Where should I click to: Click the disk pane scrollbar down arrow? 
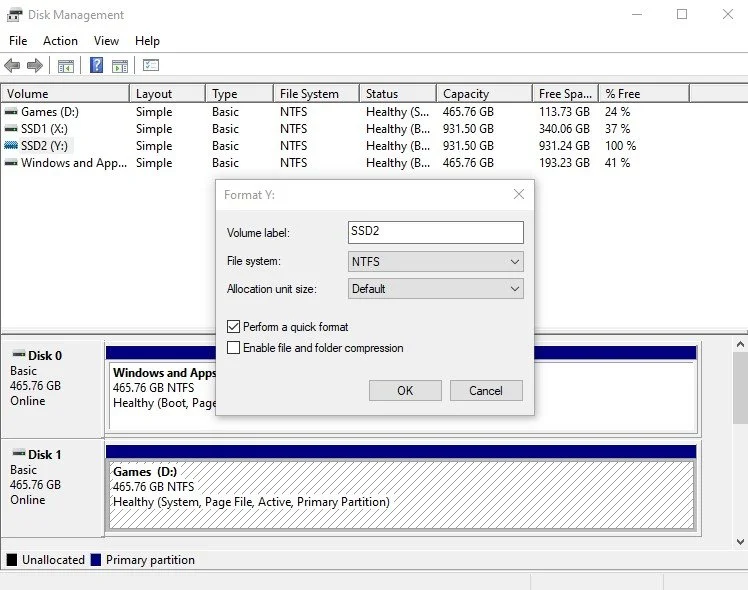point(740,541)
